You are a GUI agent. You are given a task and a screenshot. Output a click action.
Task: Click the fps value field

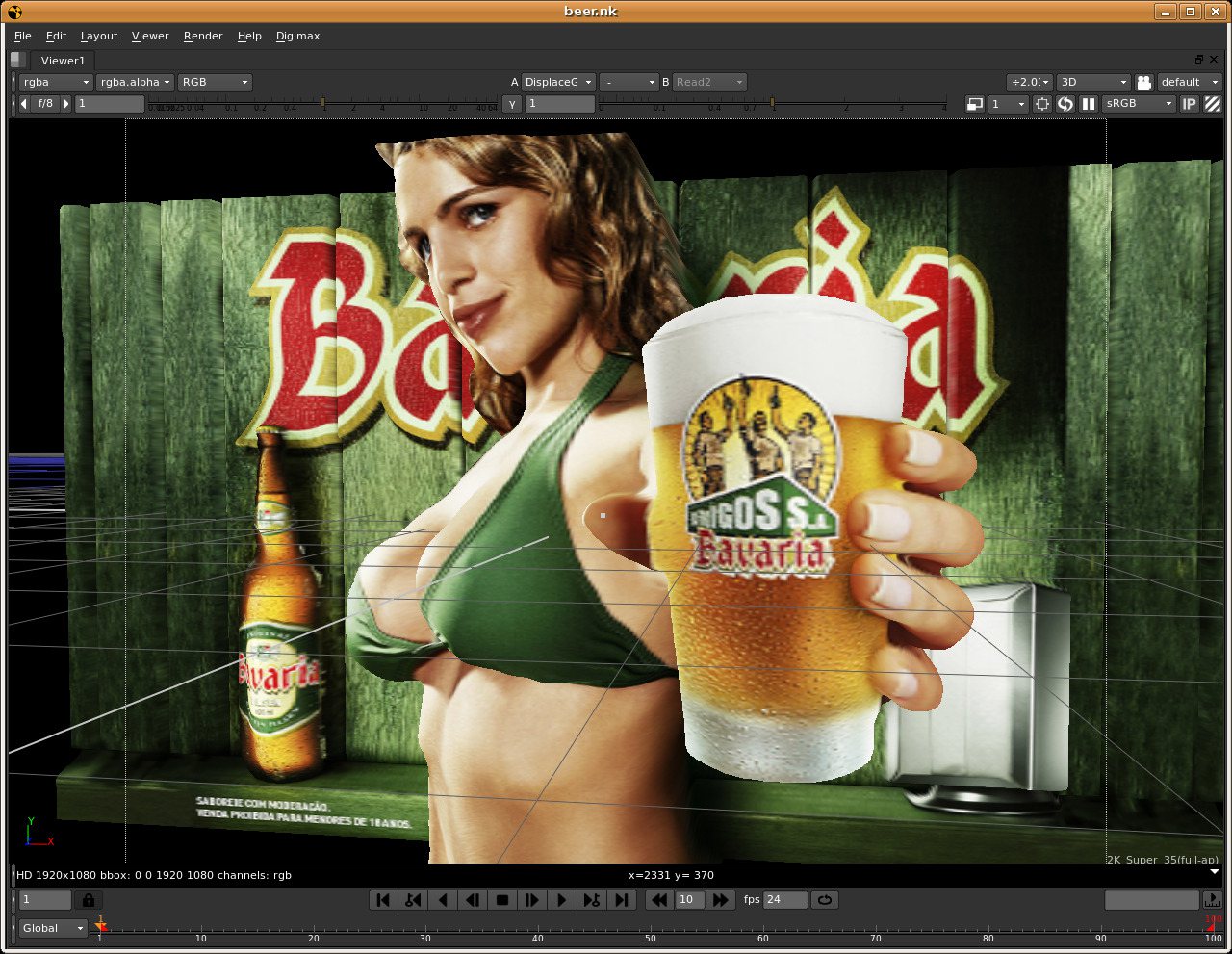point(785,900)
